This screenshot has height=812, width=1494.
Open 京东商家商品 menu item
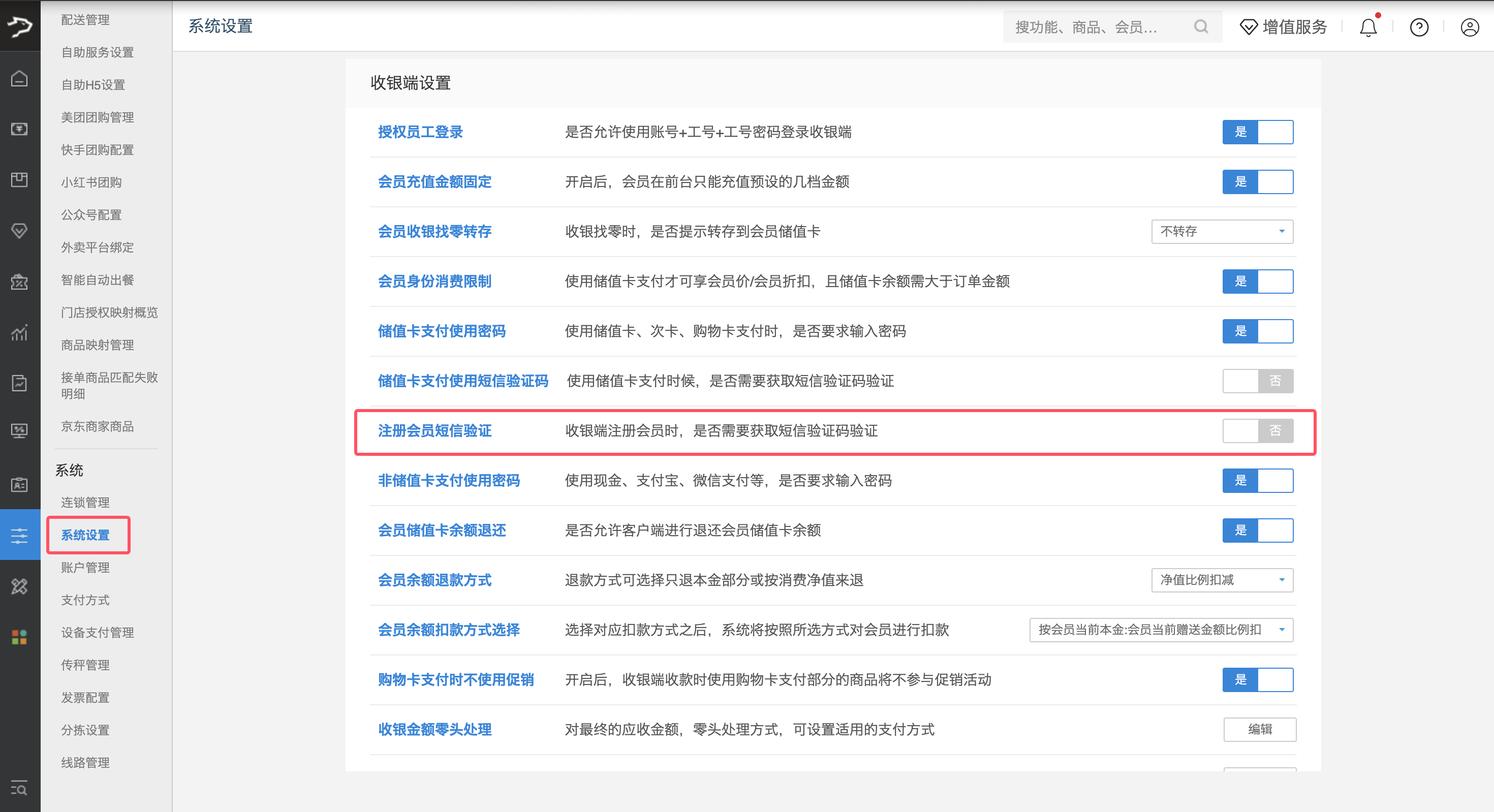pos(98,426)
